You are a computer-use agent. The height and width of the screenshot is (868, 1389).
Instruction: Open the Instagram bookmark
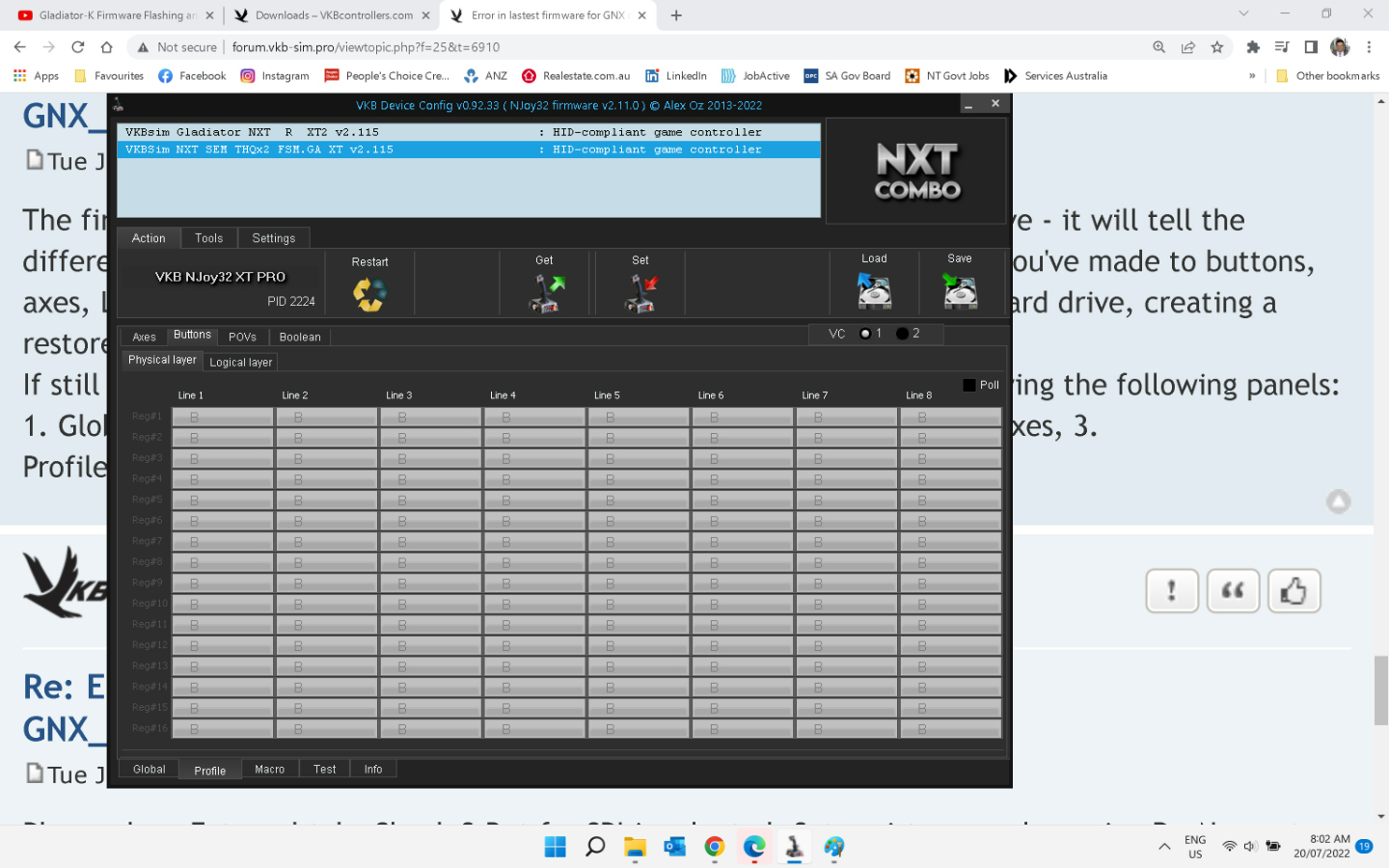pyautogui.click(x=275, y=75)
